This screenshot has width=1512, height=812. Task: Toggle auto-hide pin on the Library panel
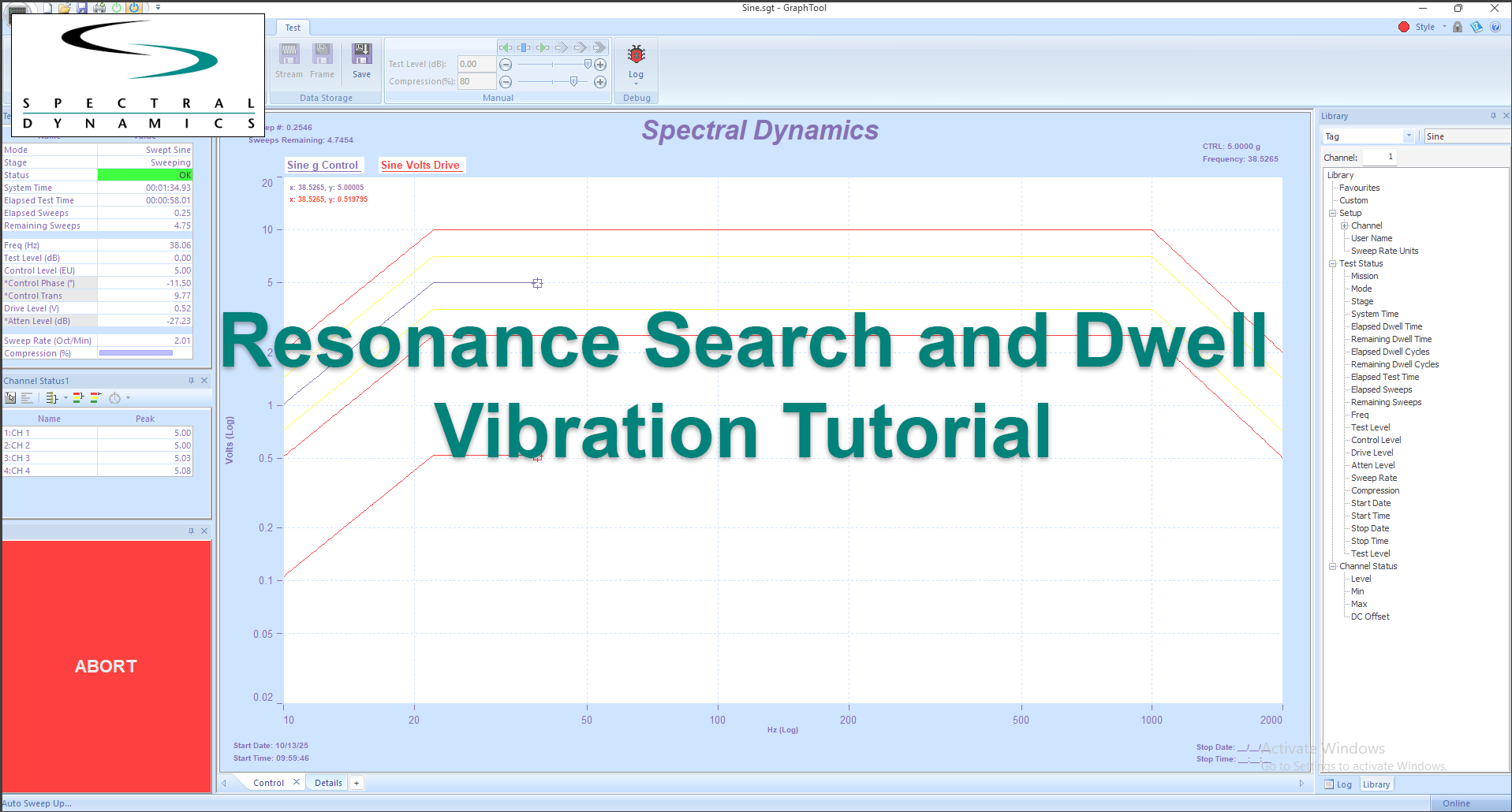[x=1493, y=115]
